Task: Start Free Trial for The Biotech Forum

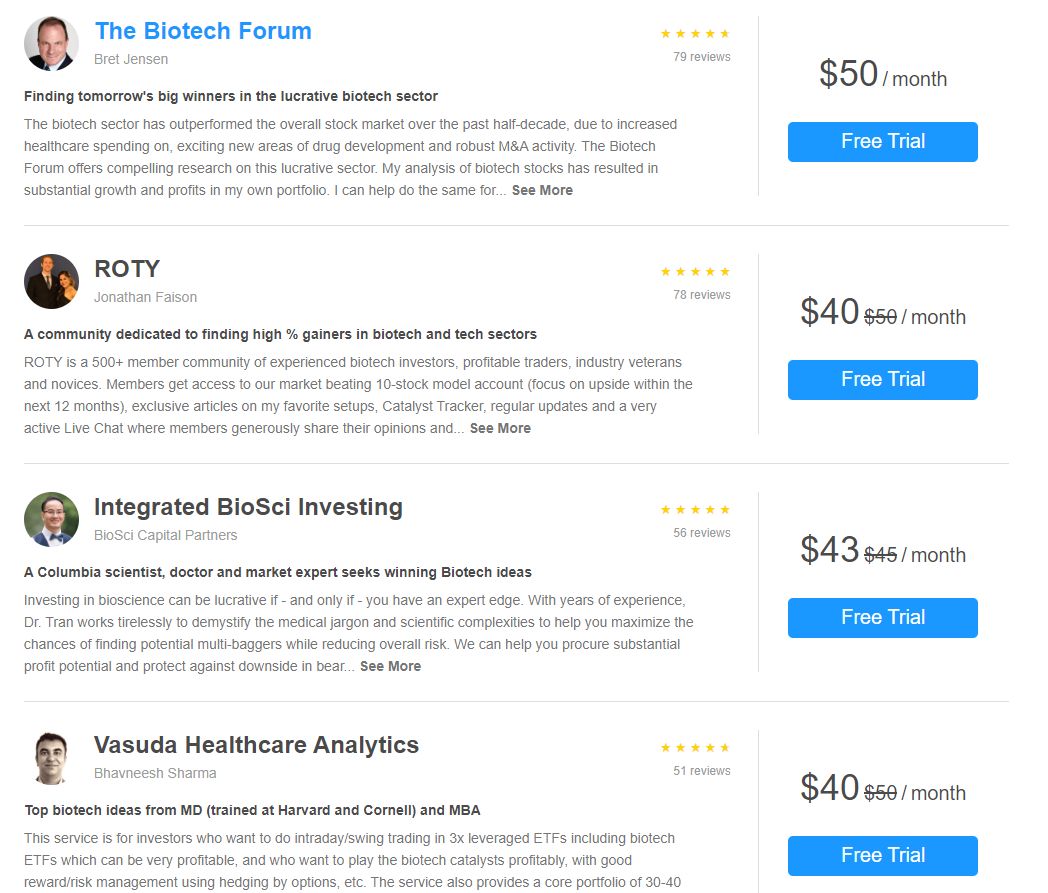Action: 882,142
